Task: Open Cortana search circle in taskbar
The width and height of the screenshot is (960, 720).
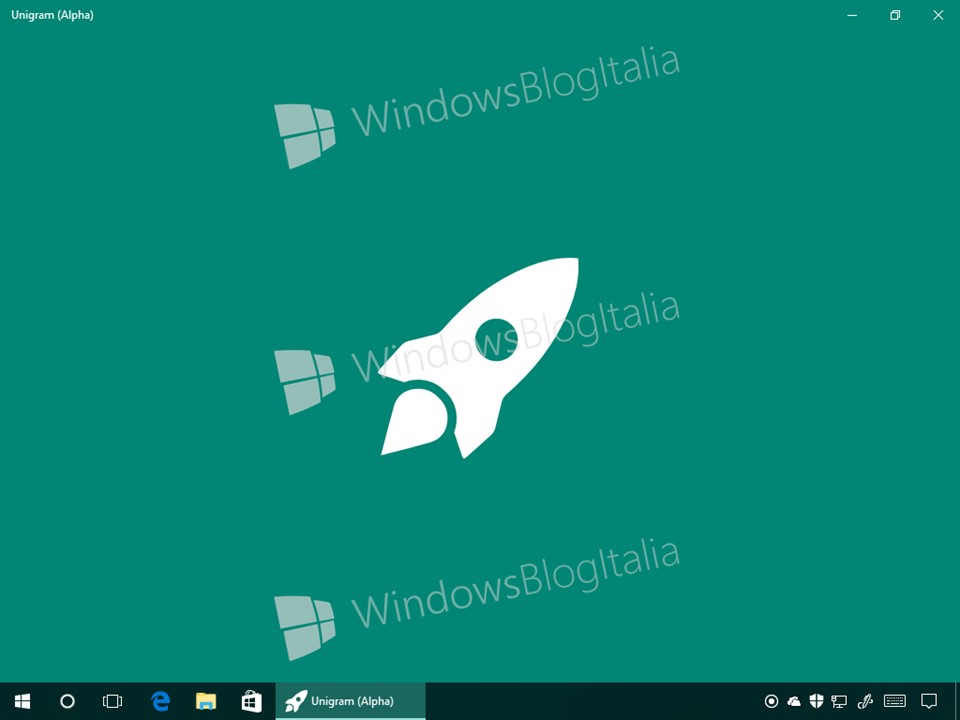Action: click(67, 701)
